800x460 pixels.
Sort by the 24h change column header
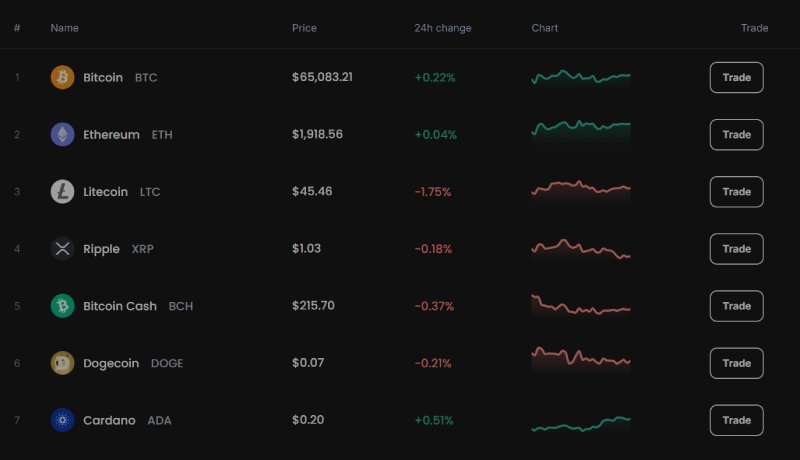pyautogui.click(x=442, y=28)
